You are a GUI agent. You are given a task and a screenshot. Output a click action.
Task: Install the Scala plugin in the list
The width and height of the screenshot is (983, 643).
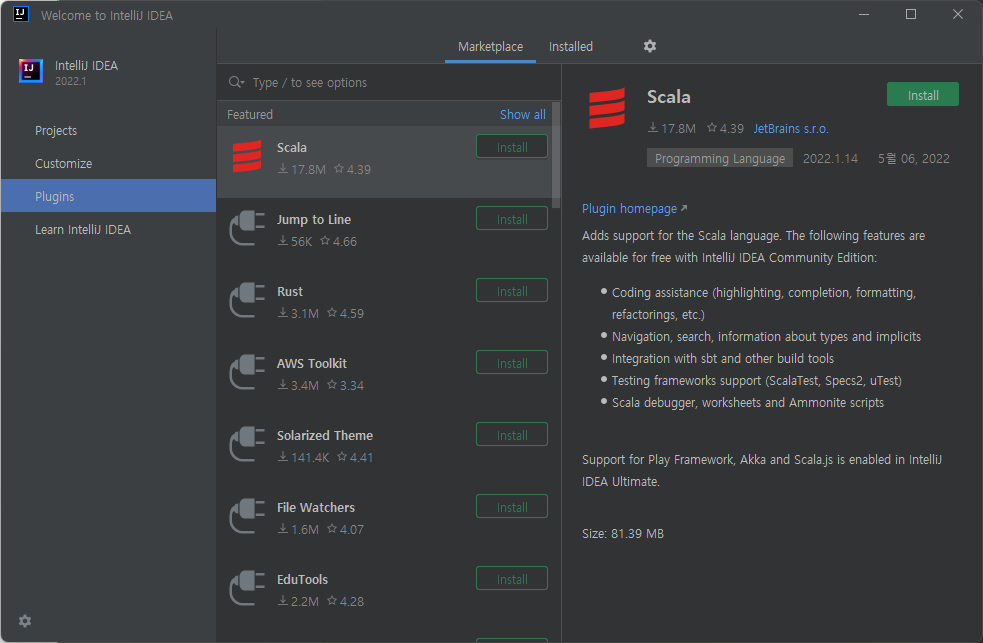(x=512, y=147)
